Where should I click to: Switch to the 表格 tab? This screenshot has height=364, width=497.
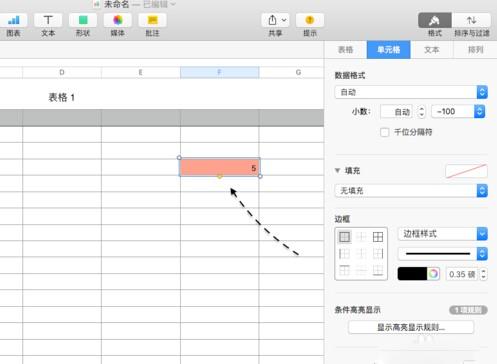click(345, 50)
